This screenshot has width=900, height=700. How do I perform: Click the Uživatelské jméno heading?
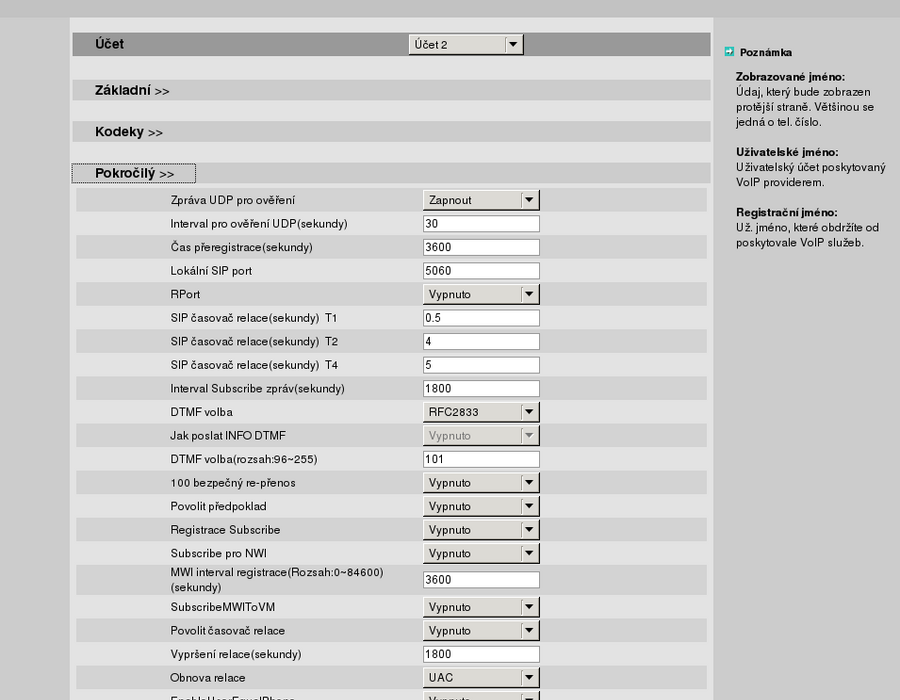(787, 152)
